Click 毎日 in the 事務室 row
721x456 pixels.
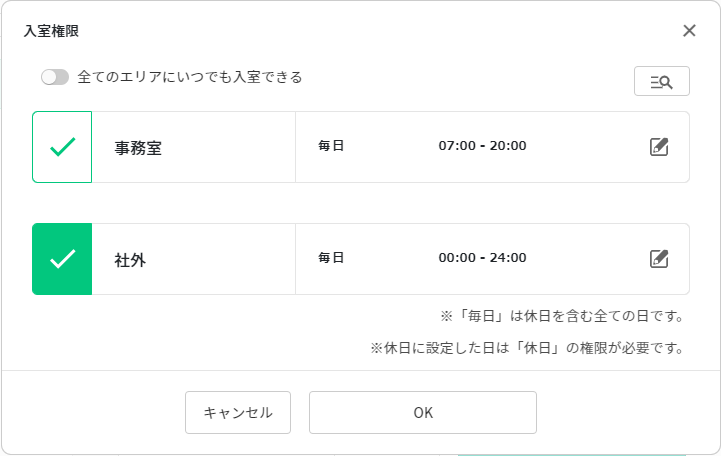click(x=331, y=146)
